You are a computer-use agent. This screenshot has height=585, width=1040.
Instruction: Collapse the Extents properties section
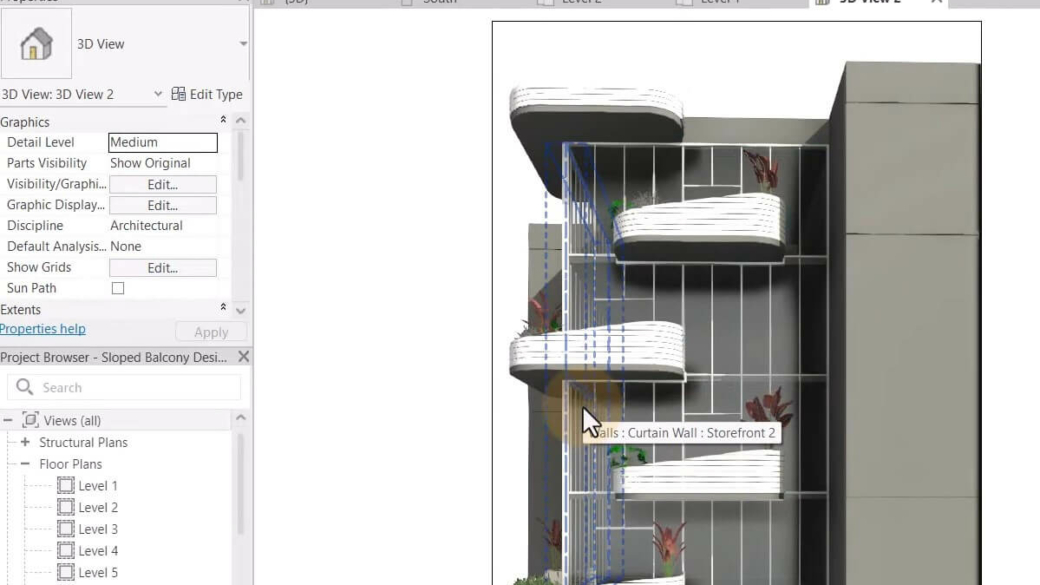point(224,307)
